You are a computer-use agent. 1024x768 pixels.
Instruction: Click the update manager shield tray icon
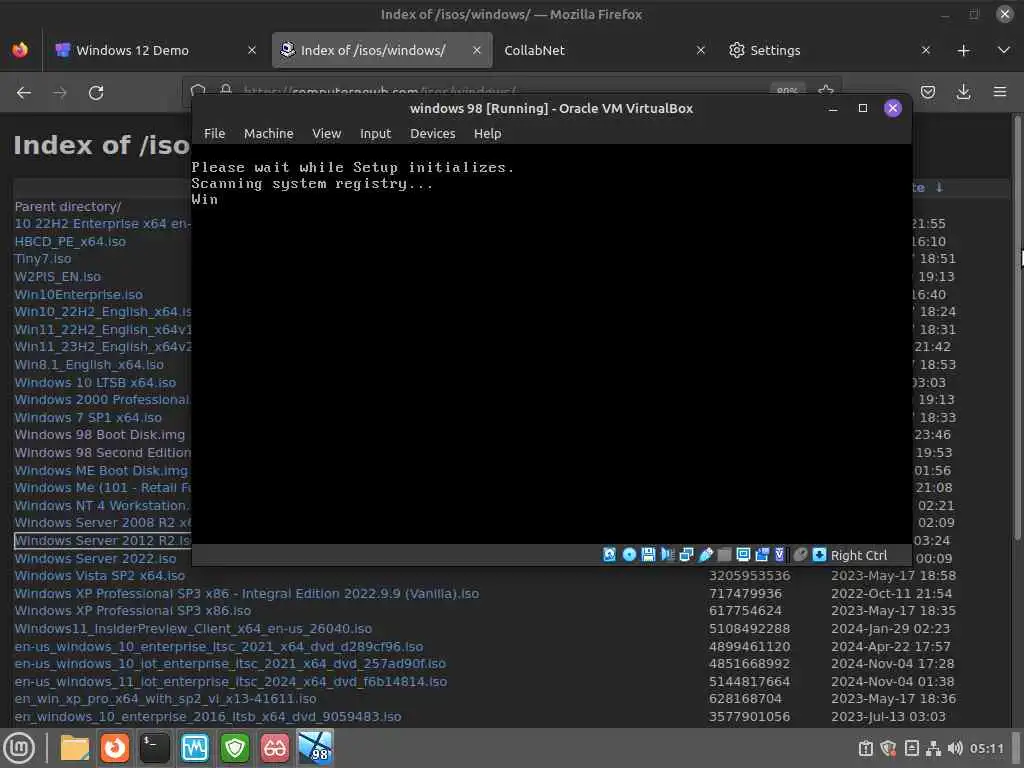(888, 748)
